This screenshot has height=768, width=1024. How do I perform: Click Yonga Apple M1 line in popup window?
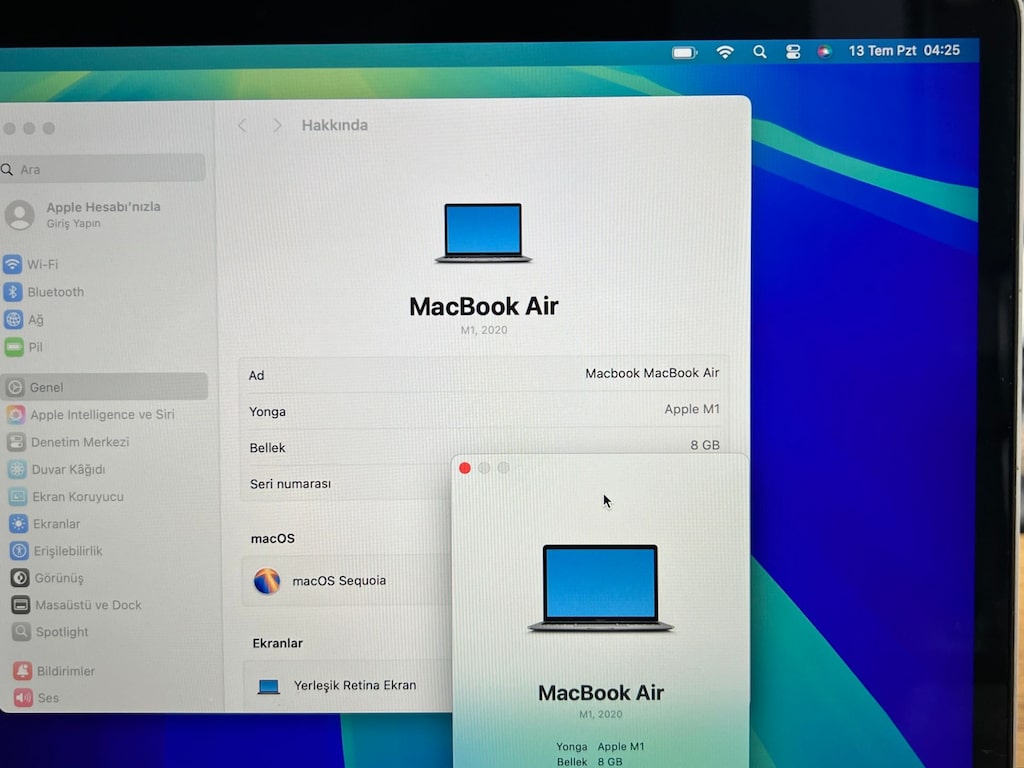[600, 746]
